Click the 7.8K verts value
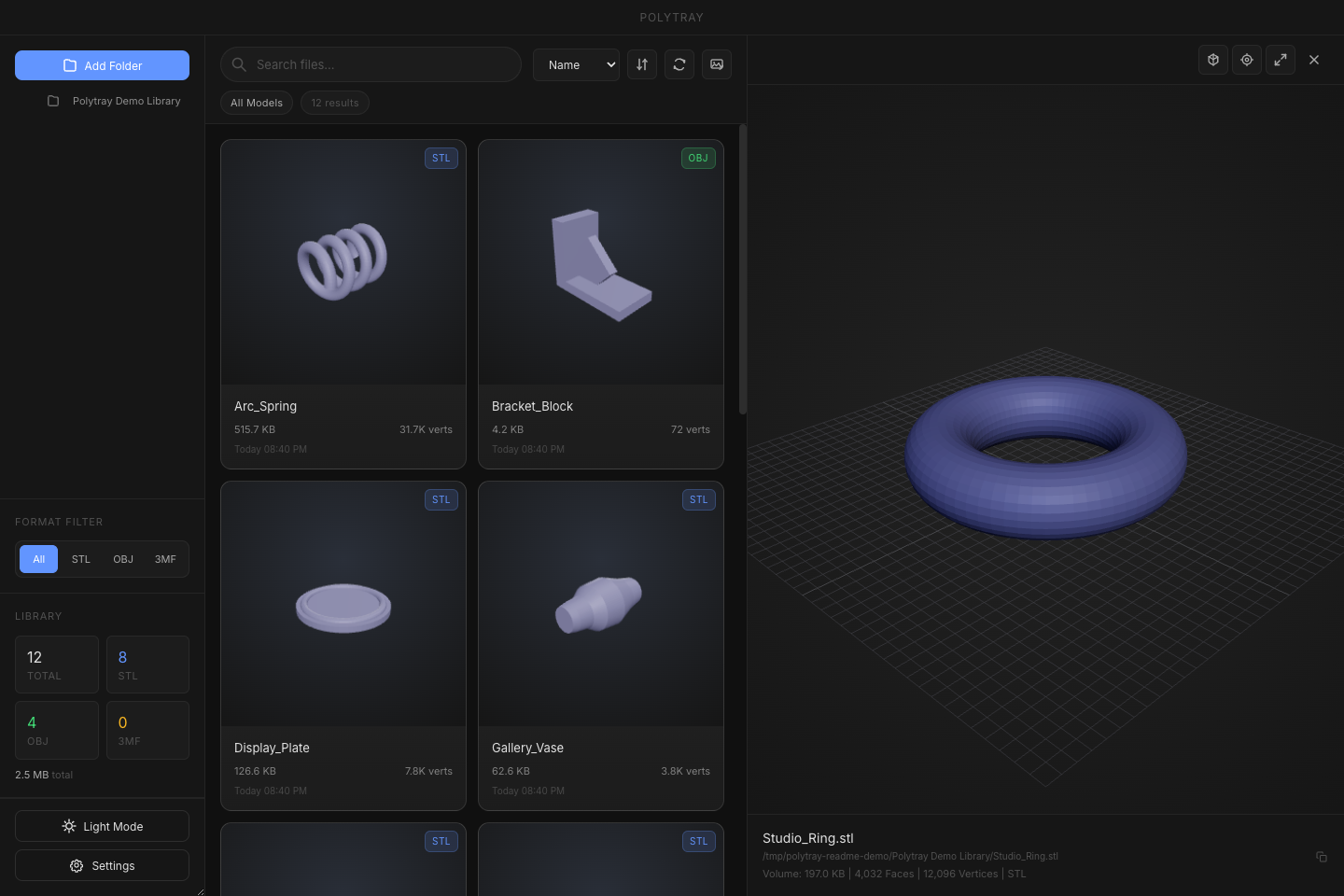Screen dimensions: 1344x896 [x=428, y=771]
